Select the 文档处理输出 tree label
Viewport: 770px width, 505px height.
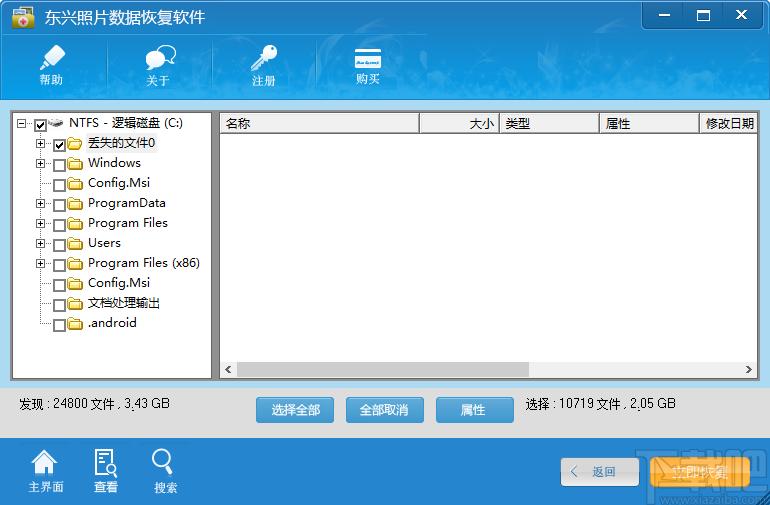tap(124, 303)
